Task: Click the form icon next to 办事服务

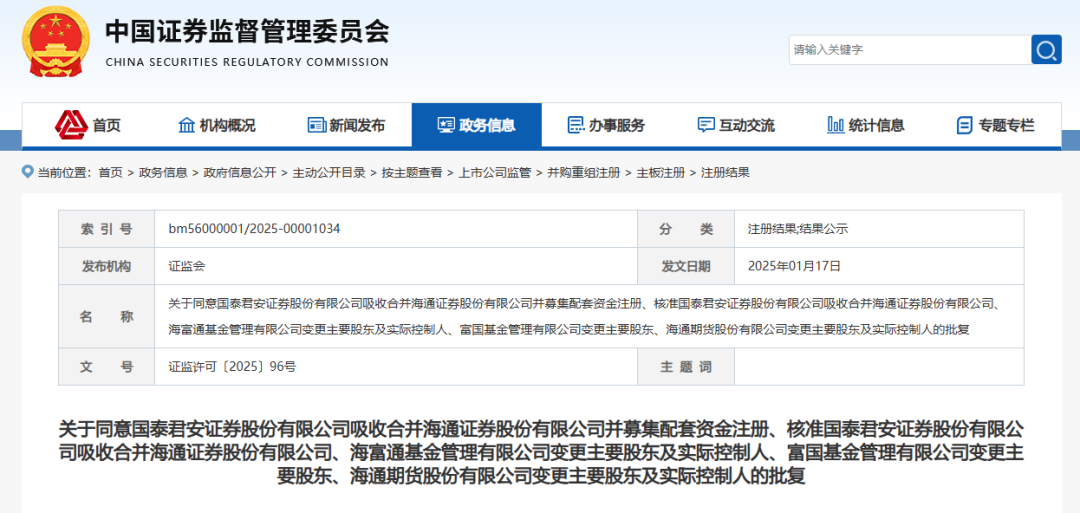Action: click(x=575, y=125)
